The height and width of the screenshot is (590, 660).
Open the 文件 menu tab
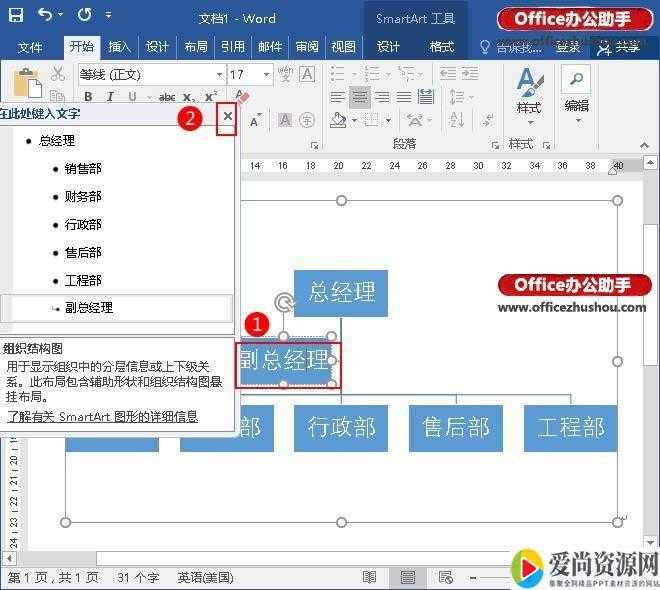[x=30, y=47]
